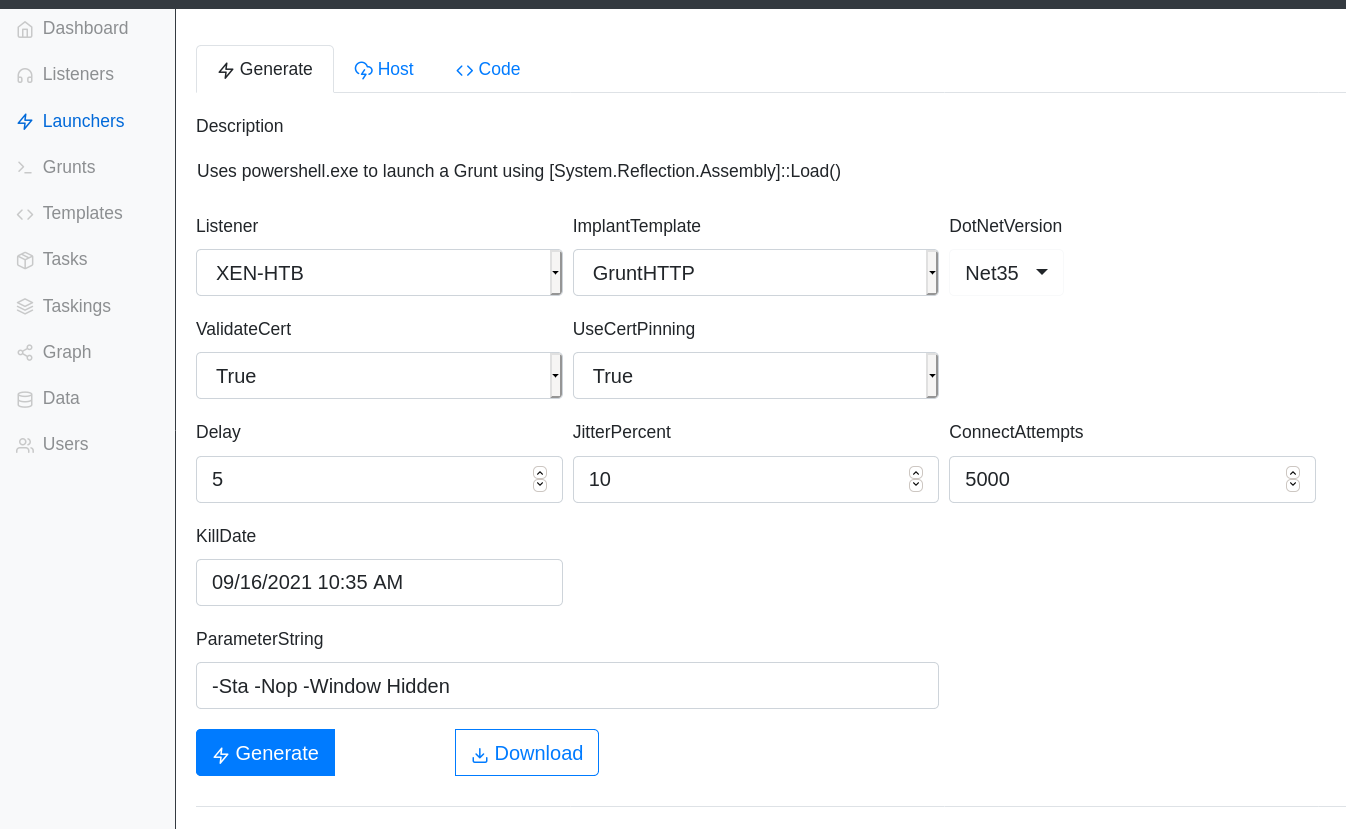The width and height of the screenshot is (1346, 829).
Task: Click the Templates code brackets icon
Action: [x=25, y=214]
